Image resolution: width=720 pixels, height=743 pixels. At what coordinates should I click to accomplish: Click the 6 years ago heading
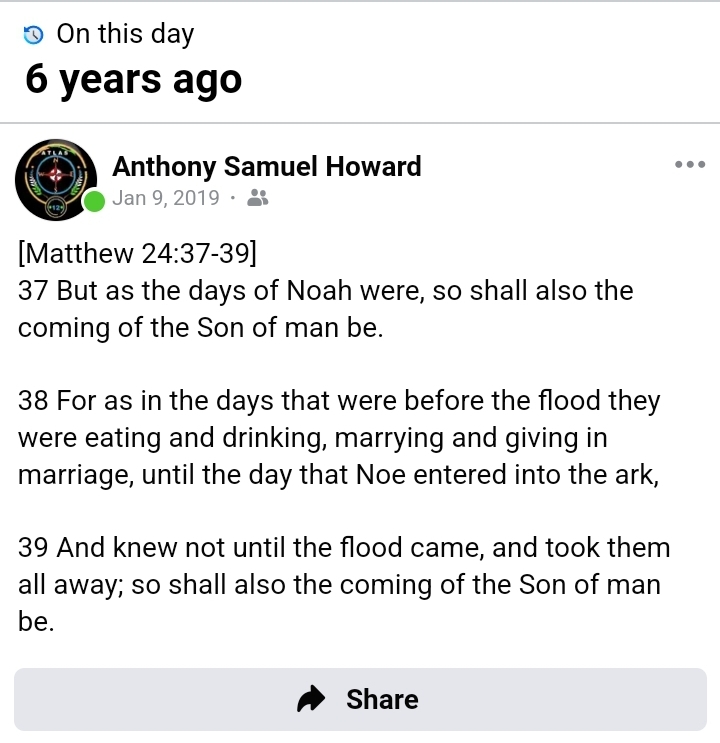pyautogui.click(x=134, y=79)
